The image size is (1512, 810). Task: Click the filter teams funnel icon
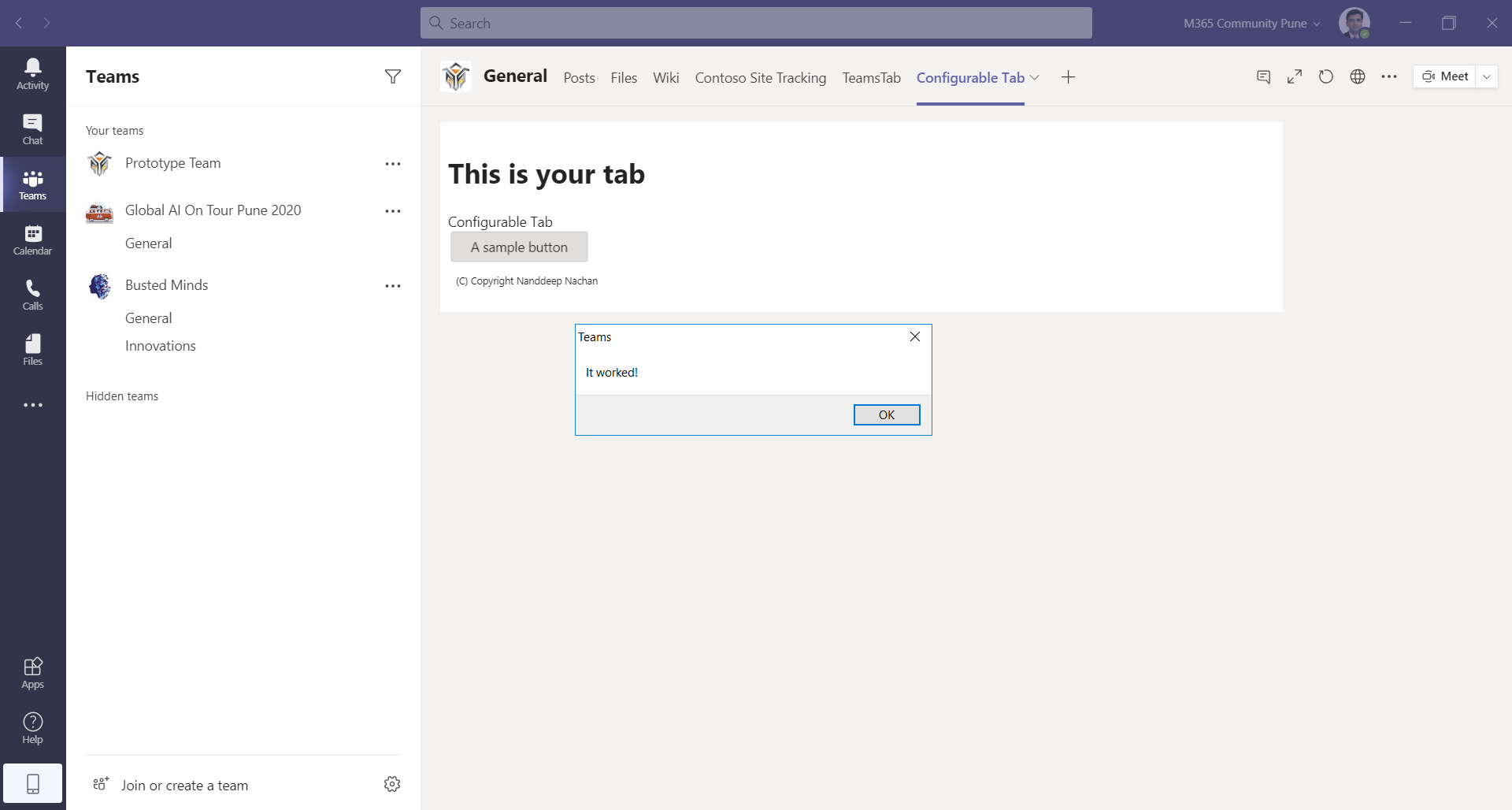click(392, 76)
